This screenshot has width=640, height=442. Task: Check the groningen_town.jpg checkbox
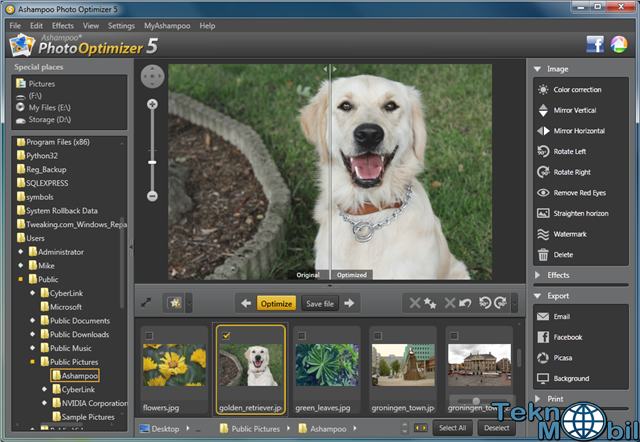pos(378,336)
